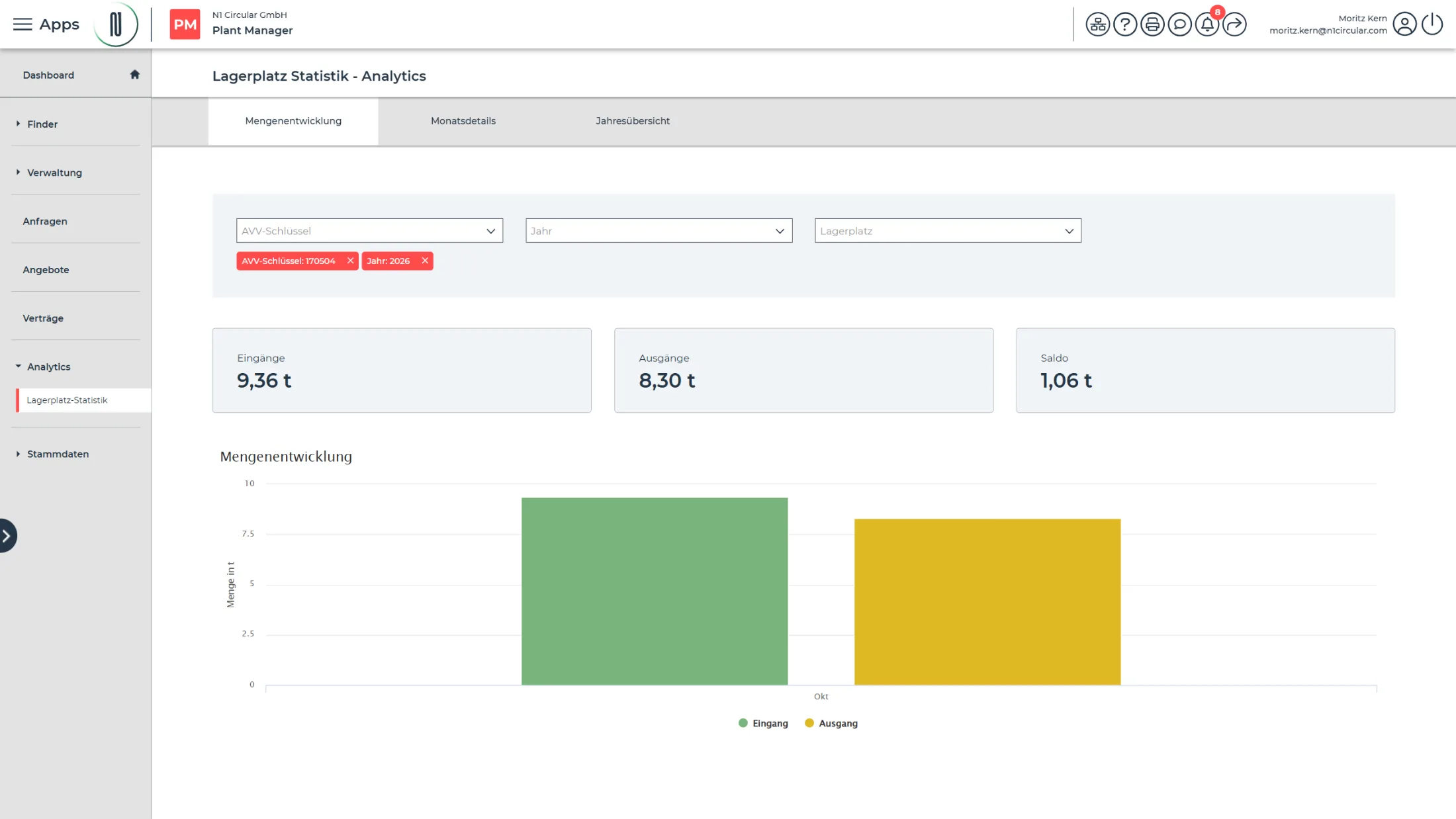Click the moritz.kern@n1circular.com email text
This screenshot has height=819, width=1456.
[1328, 30]
